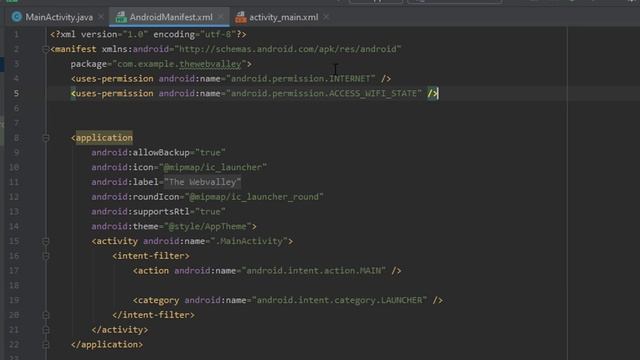Screen dimensions: 640x360
Task: Click the fold marker beside the closing intent-filter tag
Action: click(46, 315)
